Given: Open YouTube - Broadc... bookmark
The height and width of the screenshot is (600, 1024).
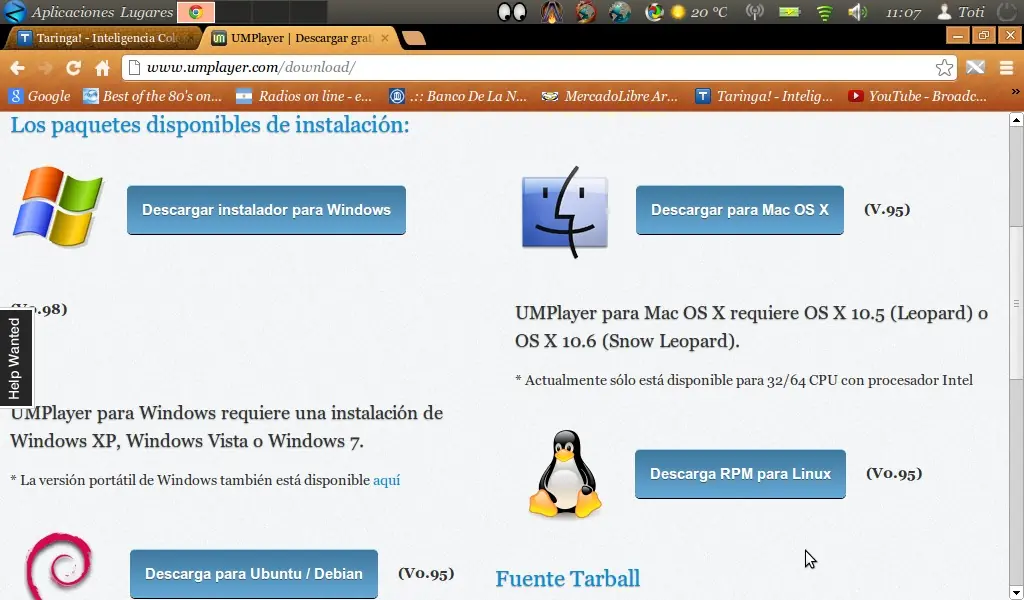Looking at the screenshot, I should pyautogui.click(x=917, y=96).
